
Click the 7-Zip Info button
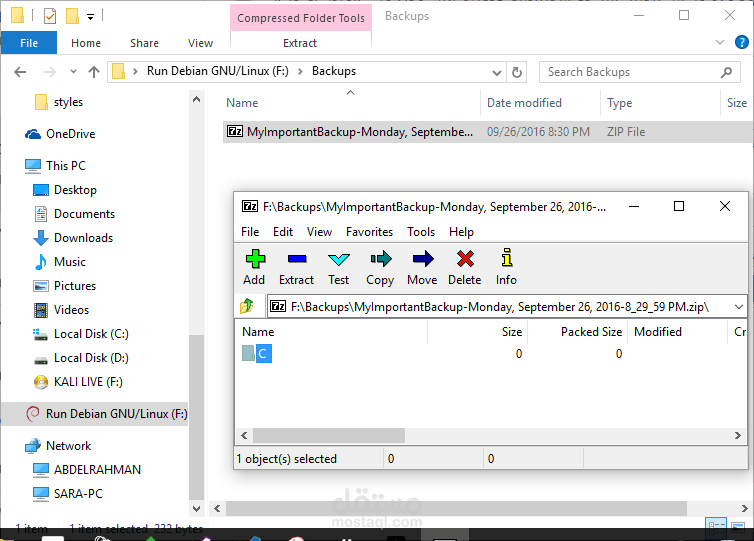point(506,267)
